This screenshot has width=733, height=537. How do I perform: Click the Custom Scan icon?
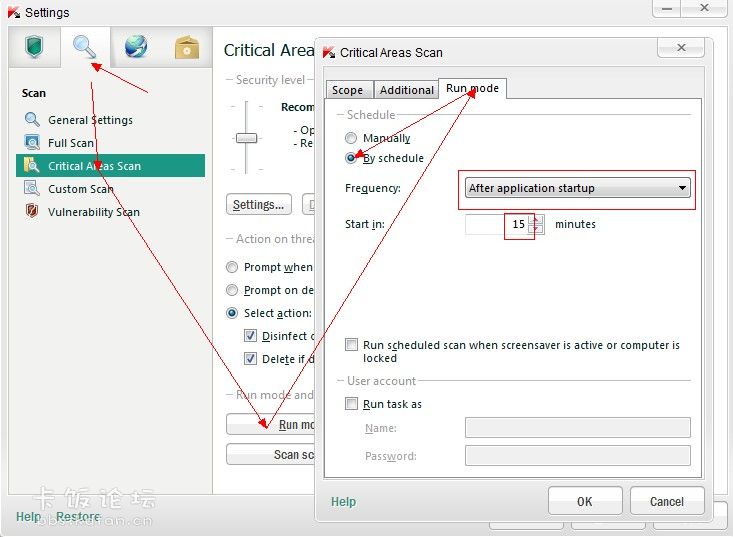click(x=32, y=188)
